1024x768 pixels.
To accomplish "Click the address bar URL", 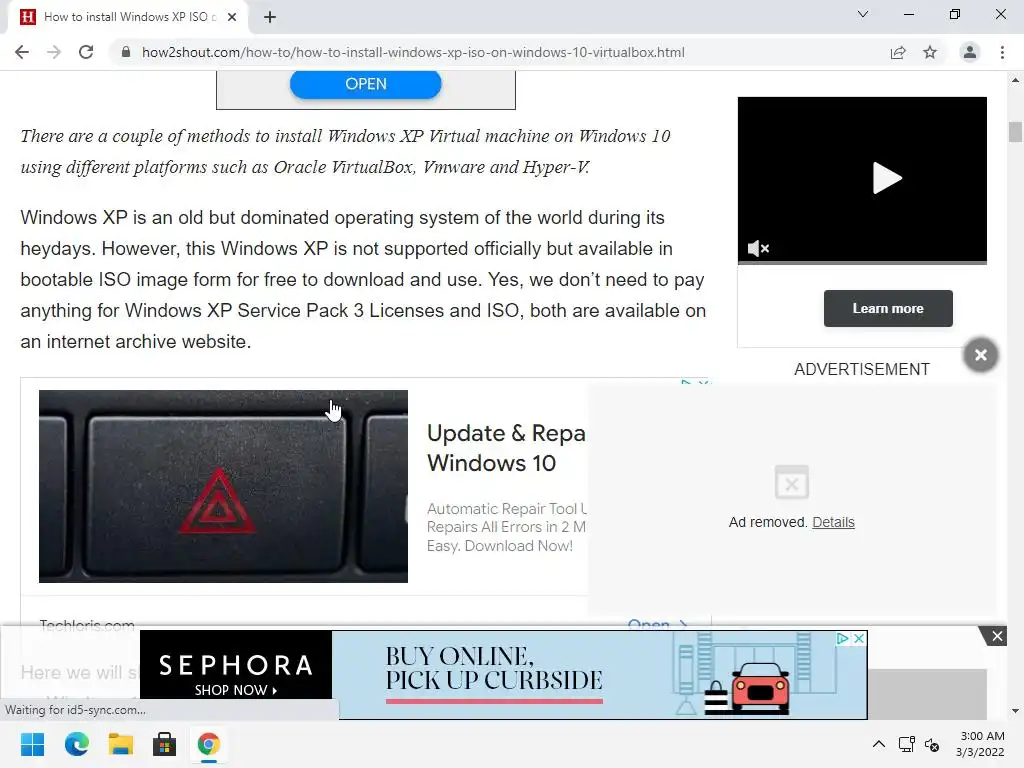I will pos(413,52).
